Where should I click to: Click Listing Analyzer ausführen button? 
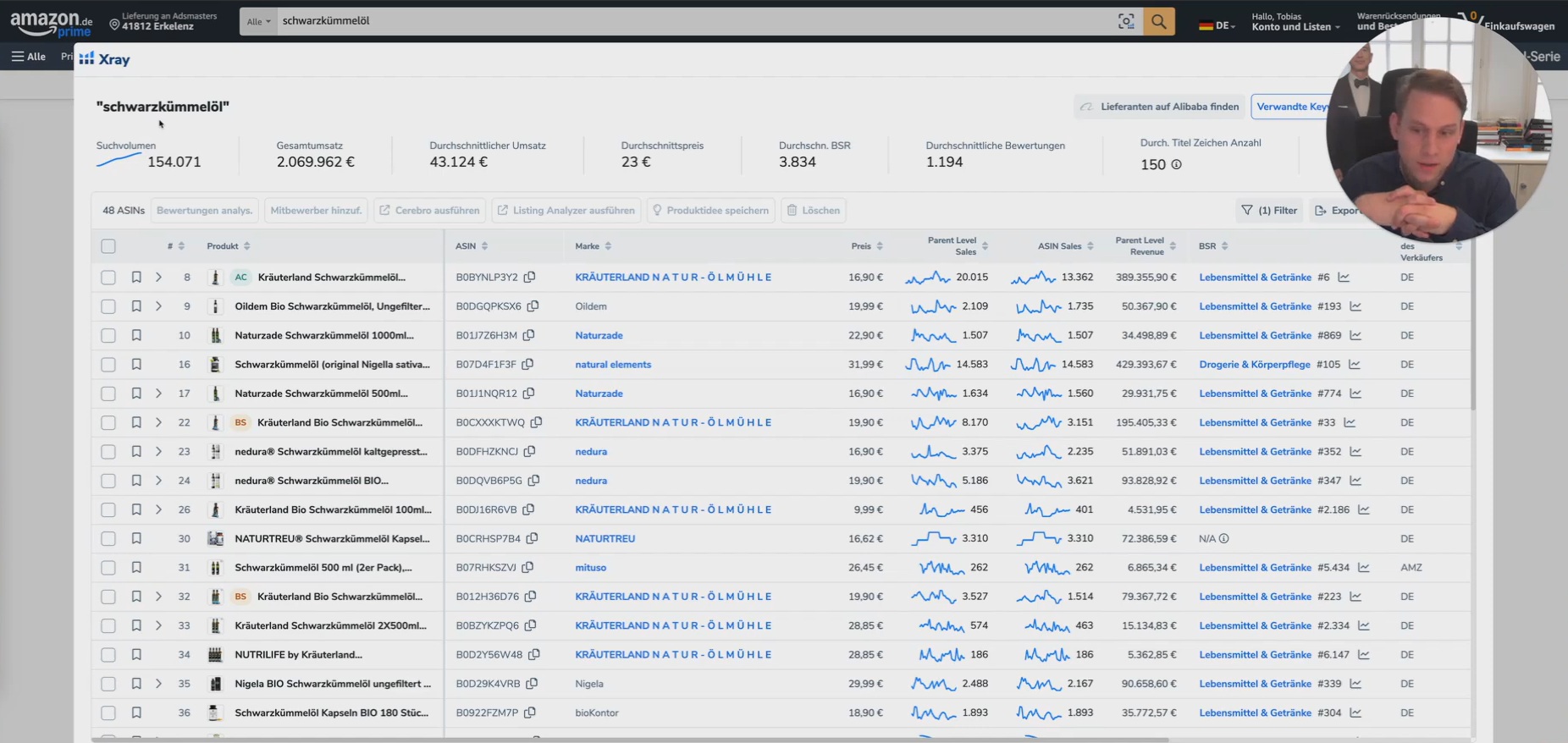tap(566, 211)
